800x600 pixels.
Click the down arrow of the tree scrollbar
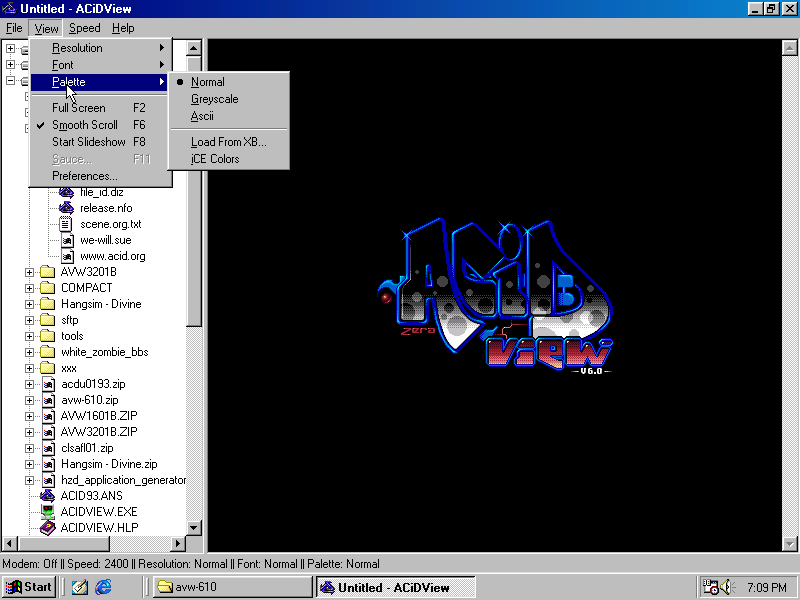coord(194,528)
